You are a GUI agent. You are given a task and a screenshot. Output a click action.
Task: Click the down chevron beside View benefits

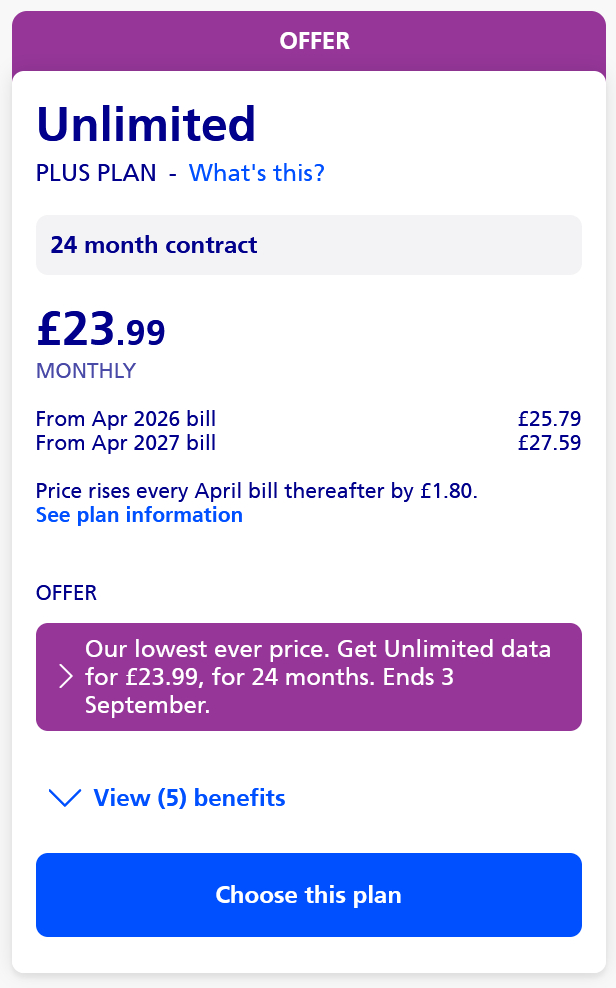pyautogui.click(x=65, y=798)
